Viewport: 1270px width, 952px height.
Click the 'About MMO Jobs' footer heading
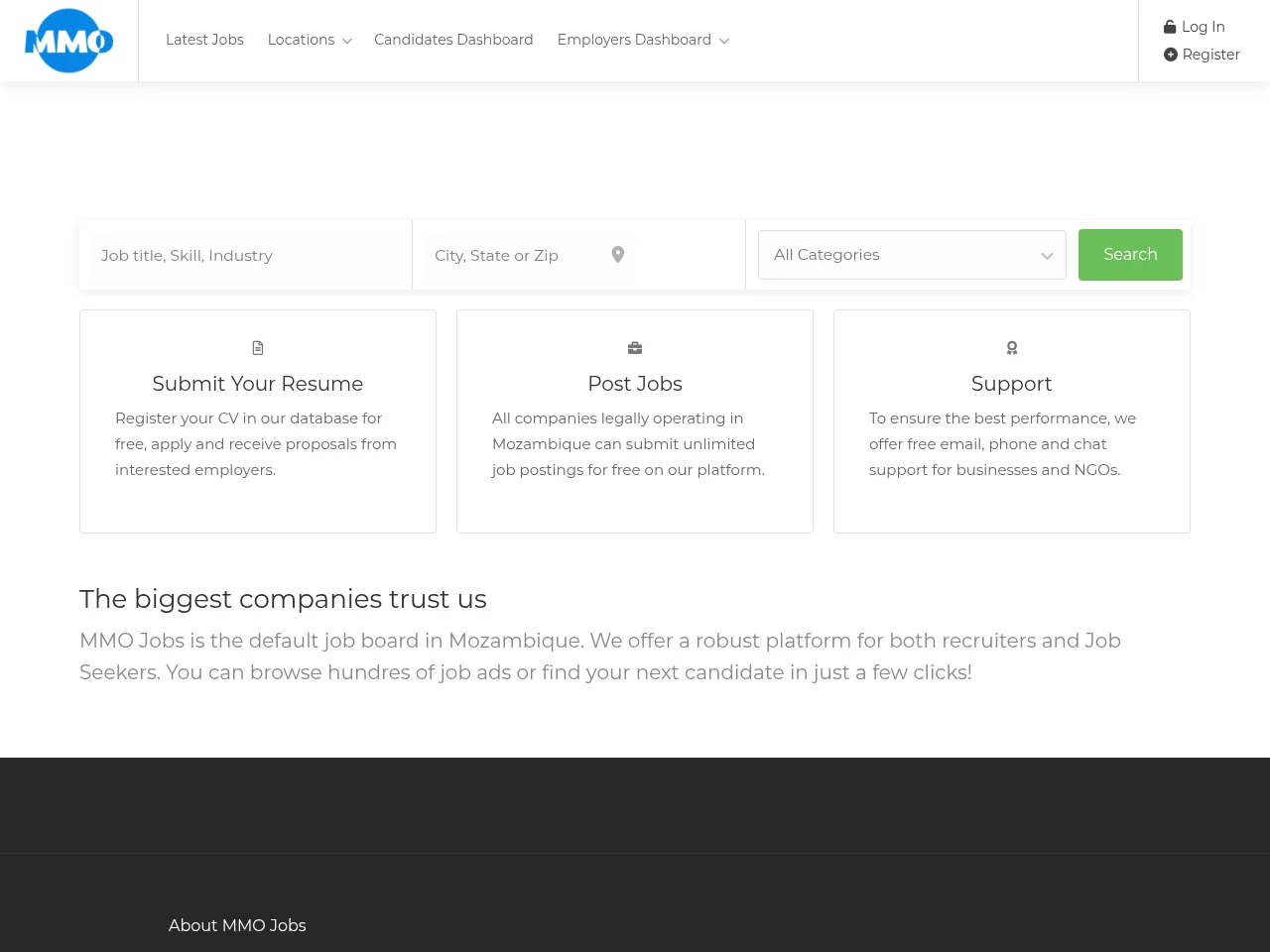click(237, 925)
